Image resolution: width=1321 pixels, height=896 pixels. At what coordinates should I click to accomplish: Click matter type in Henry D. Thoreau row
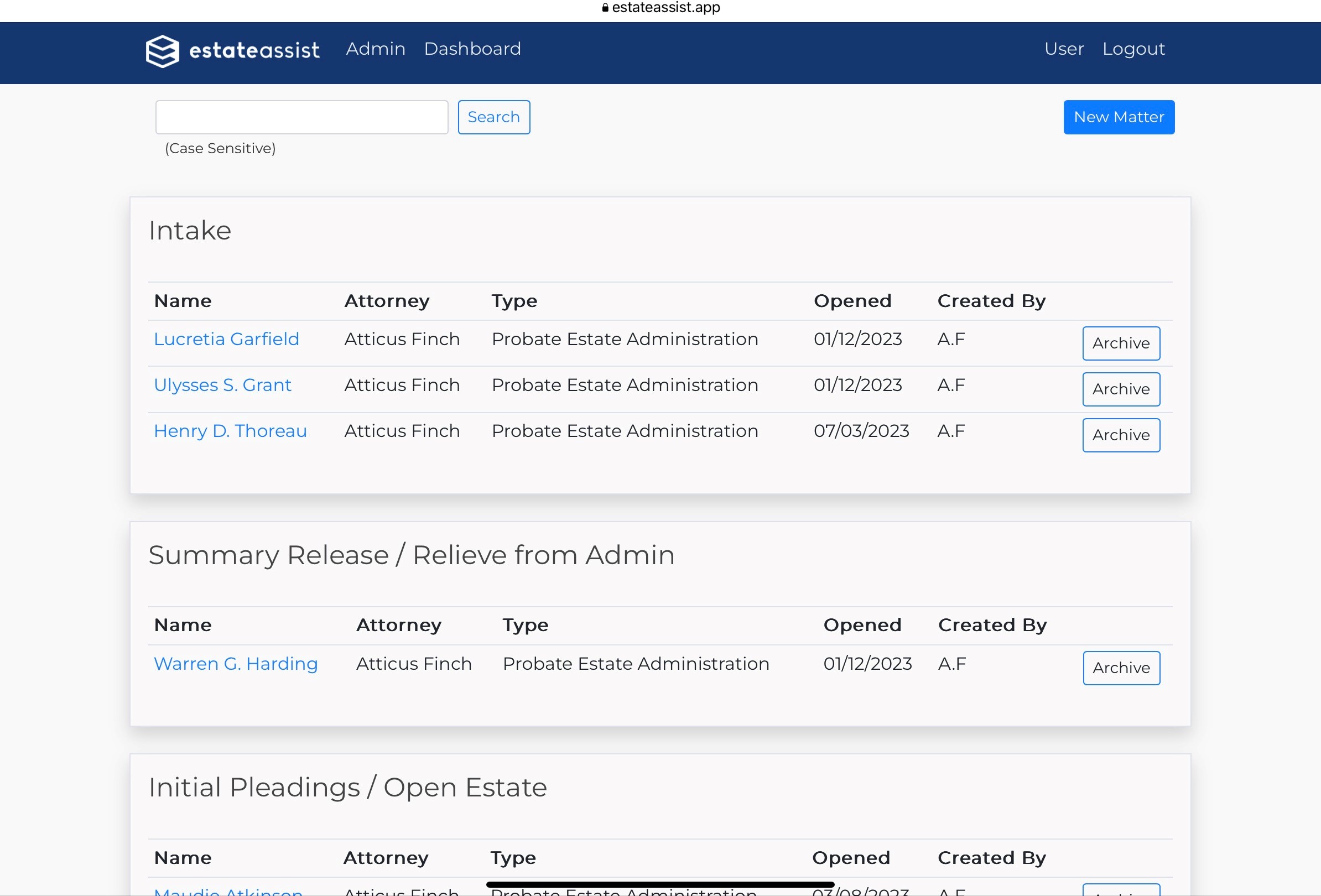(625, 431)
